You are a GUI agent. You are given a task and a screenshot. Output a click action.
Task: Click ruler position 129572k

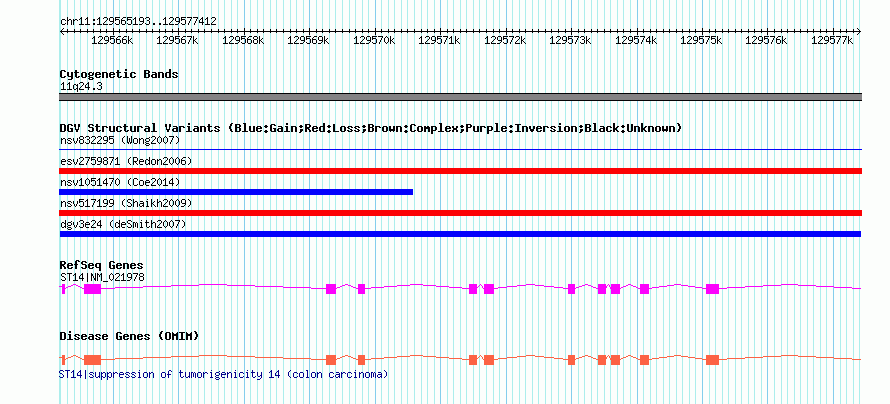point(505,40)
